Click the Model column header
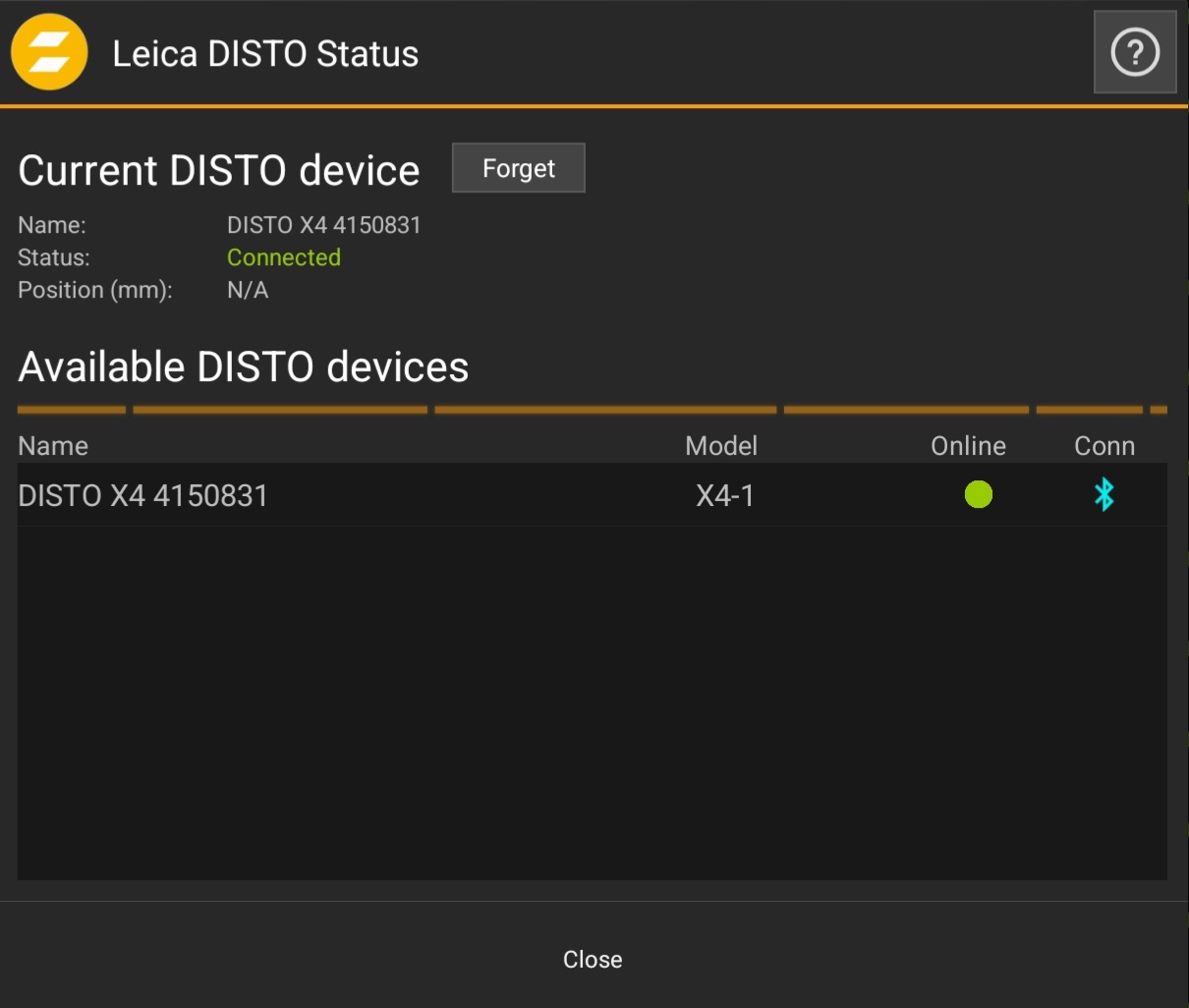 (721, 446)
